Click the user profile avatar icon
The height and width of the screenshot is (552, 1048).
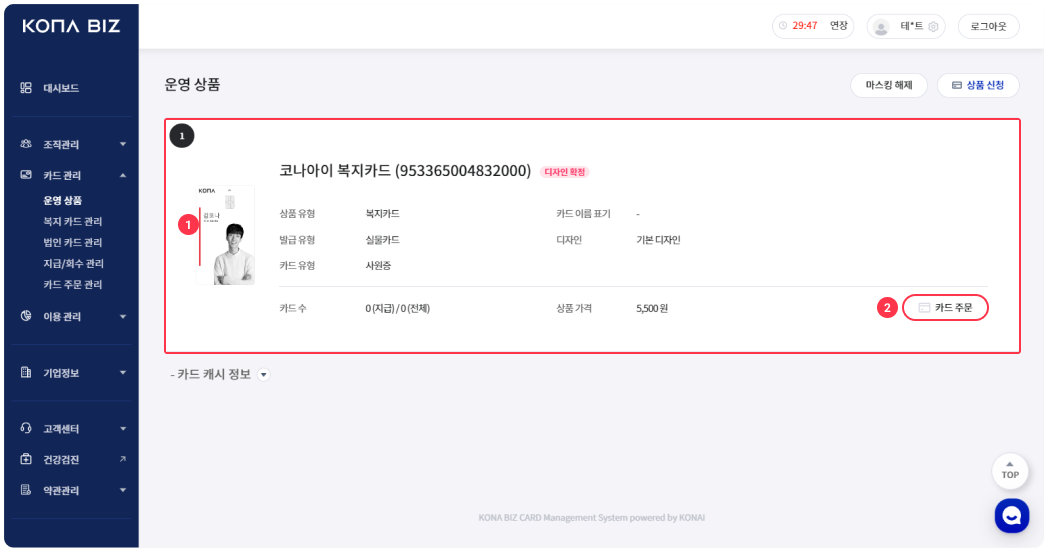coord(882,27)
